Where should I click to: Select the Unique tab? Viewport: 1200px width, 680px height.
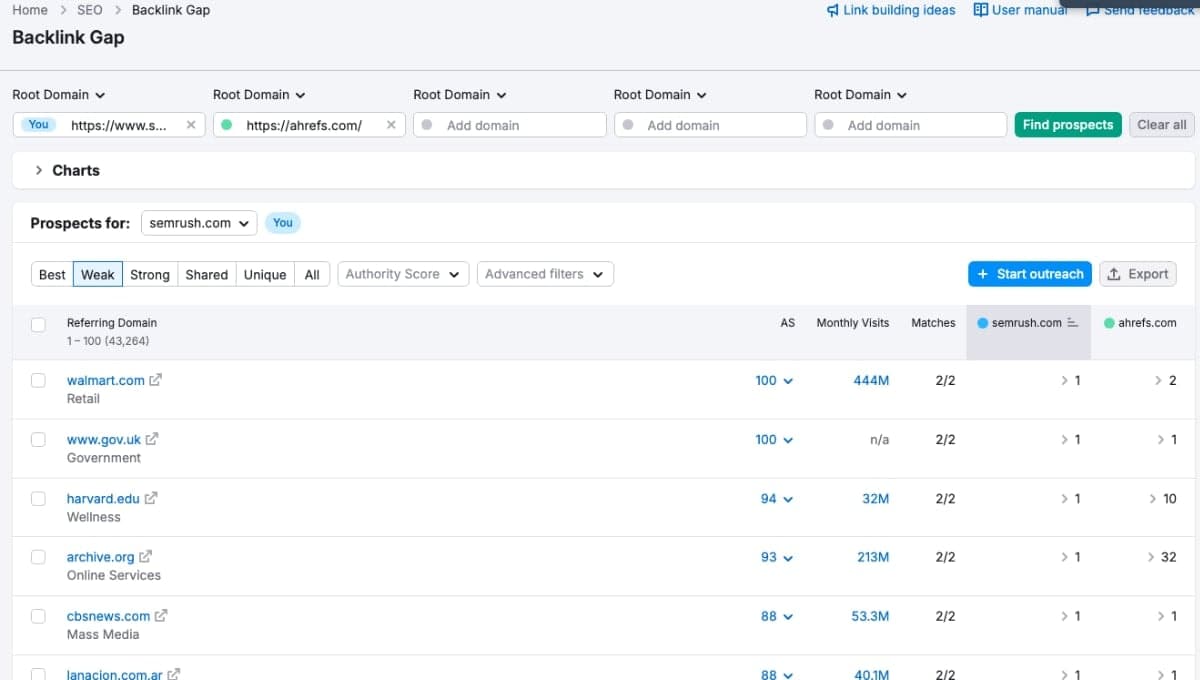click(x=265, y=274)
